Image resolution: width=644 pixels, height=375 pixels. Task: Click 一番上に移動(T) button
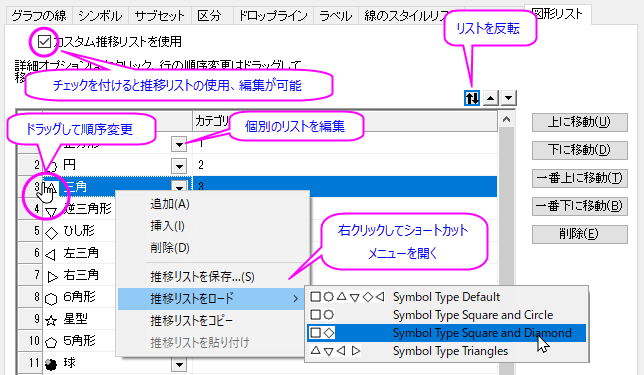pos(580,178)
